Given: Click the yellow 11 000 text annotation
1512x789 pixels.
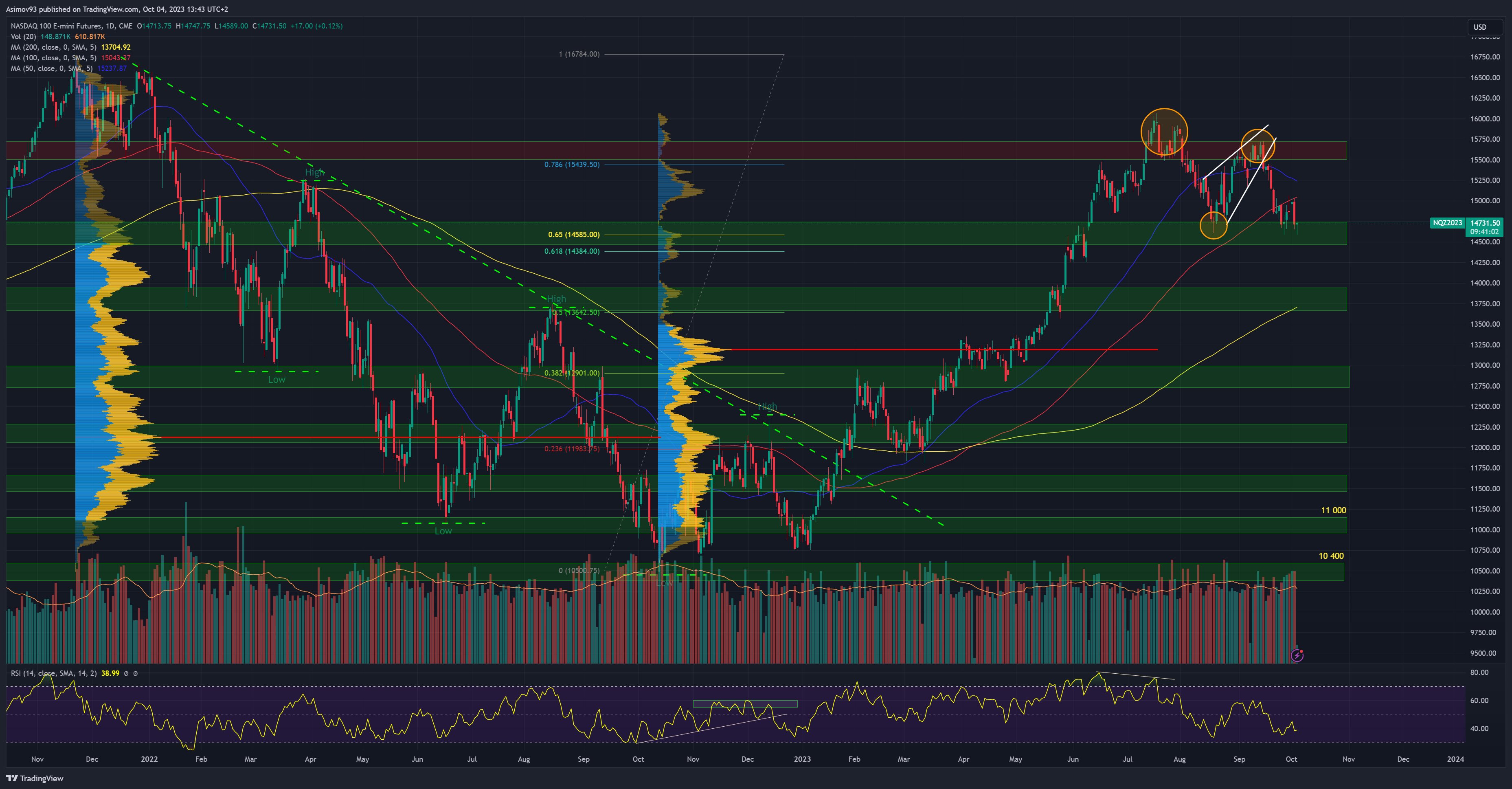Looking at the screenshot, I should pyautogui.click(x=1333, y=510).
